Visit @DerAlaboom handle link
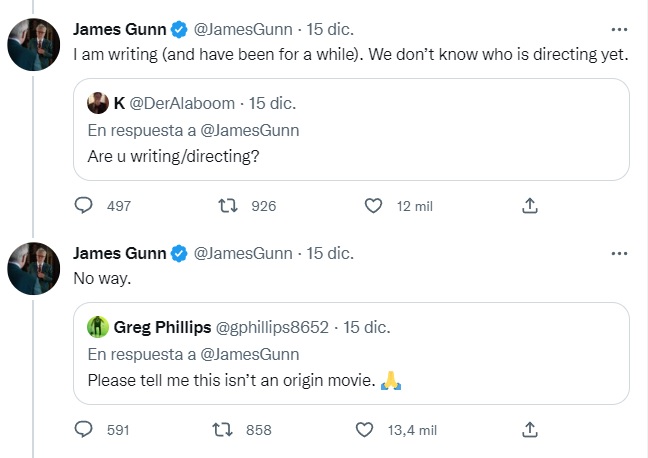Screen dimensions: 648x458 point(182,103)
